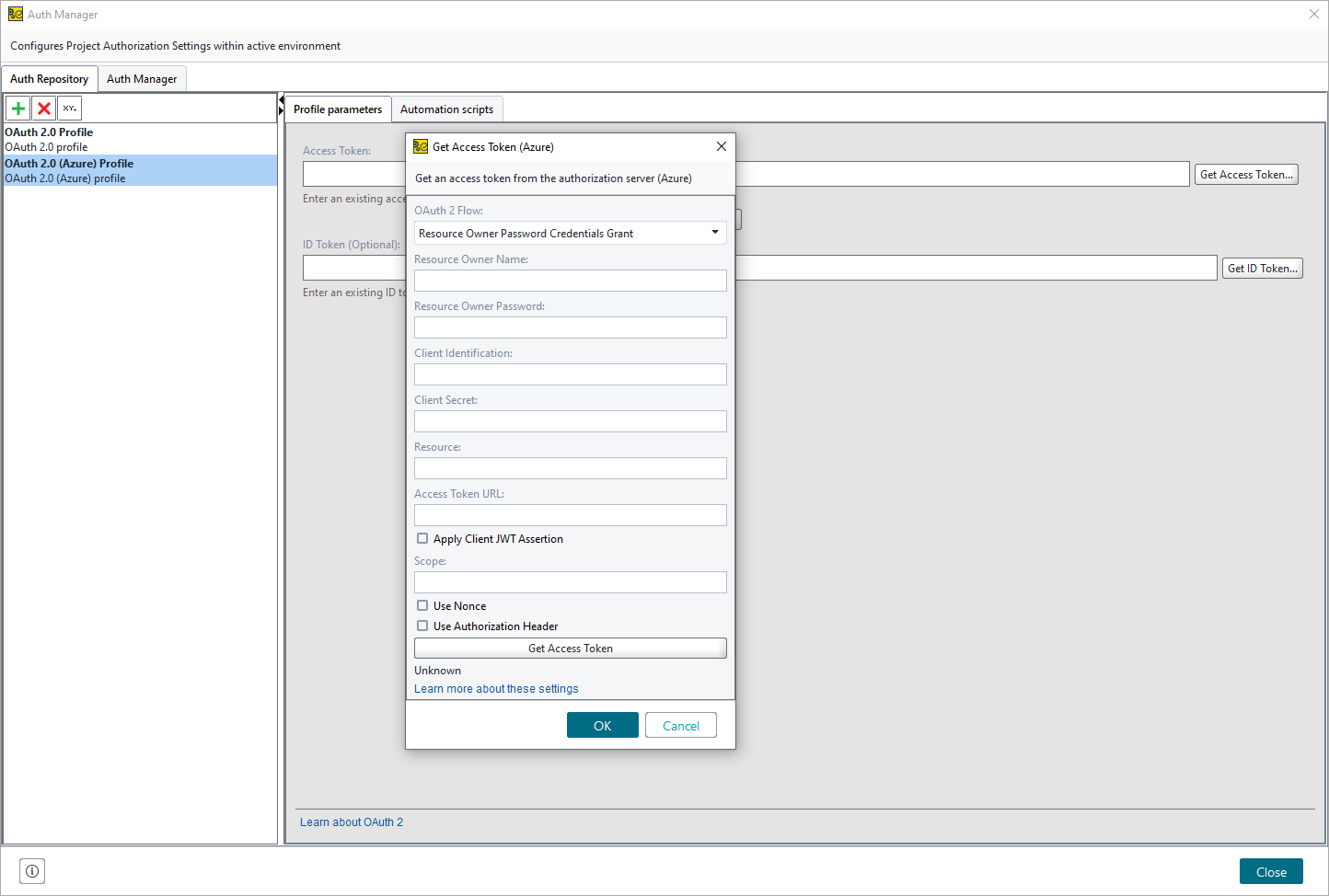Click the XY rename icon in profile toolbar
This screenshot has height=896, width=1329.
pyautogui.click(x=69, y=108)
